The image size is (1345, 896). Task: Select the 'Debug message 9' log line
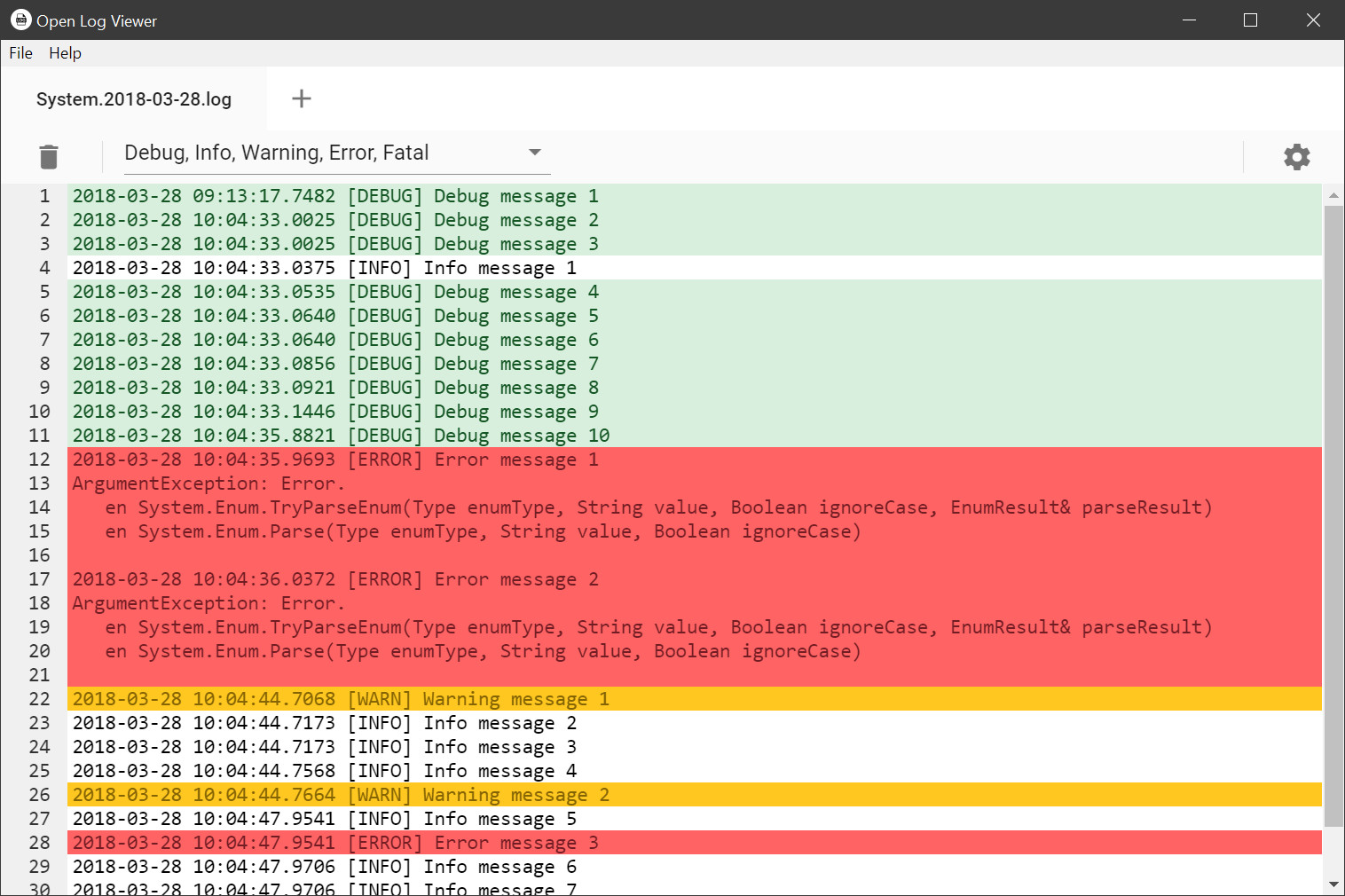click(695, 412)
